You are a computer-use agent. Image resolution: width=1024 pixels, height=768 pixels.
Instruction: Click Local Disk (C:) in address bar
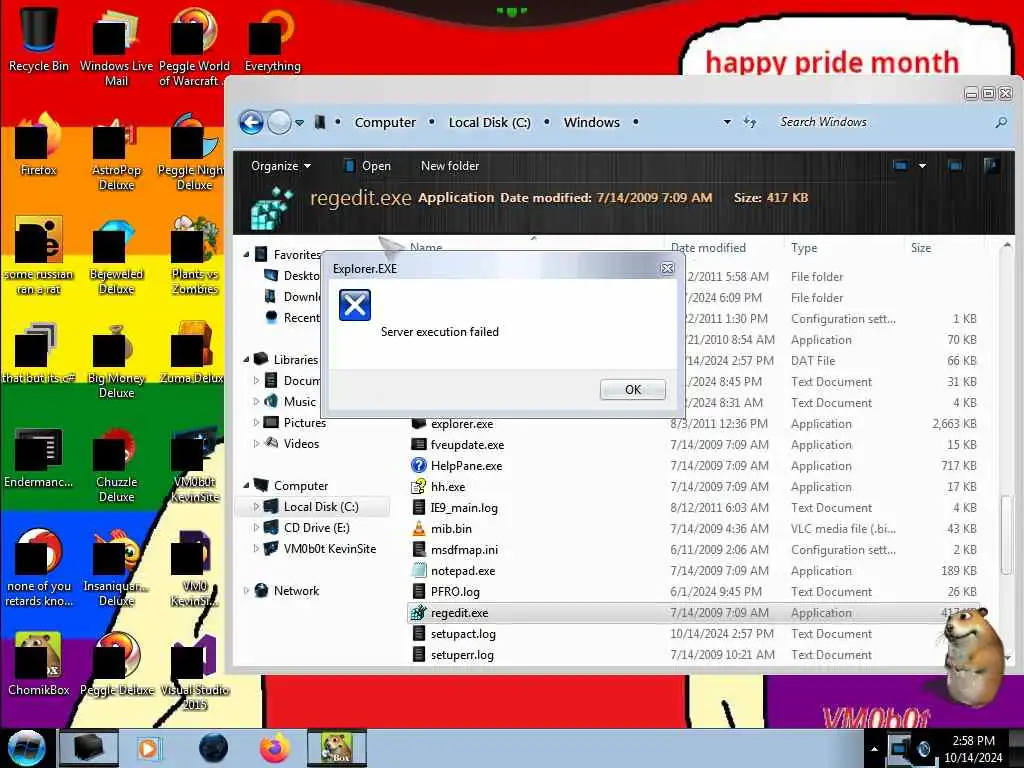(x=489, y=122)
